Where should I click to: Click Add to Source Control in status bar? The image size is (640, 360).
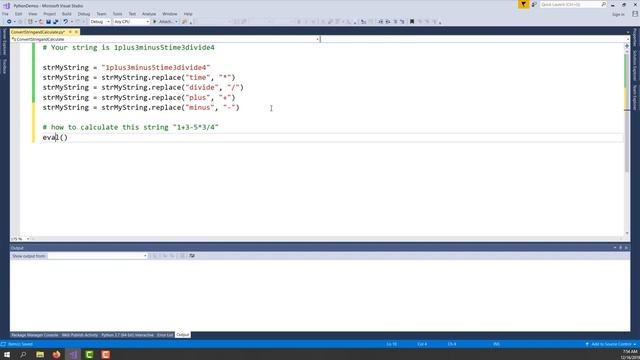[x=611, y=344]
